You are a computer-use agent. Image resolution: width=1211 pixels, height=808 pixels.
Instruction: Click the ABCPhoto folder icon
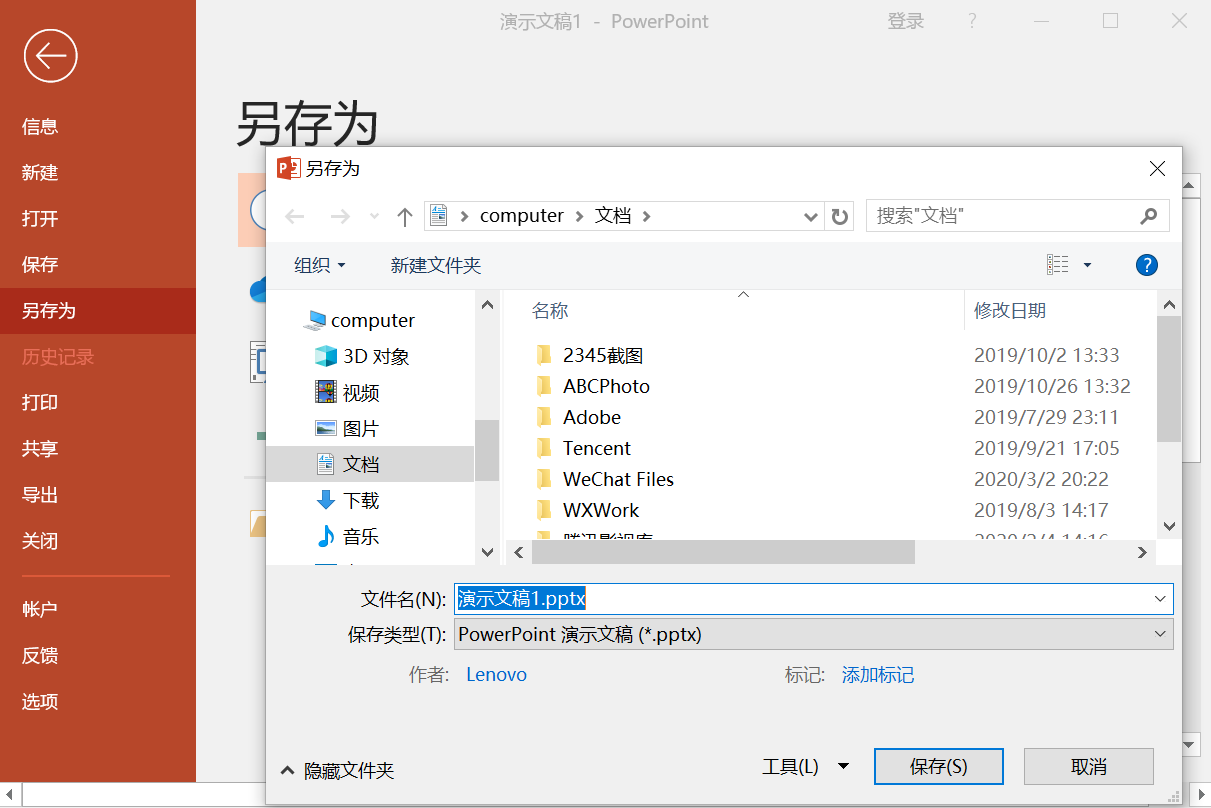544,386
